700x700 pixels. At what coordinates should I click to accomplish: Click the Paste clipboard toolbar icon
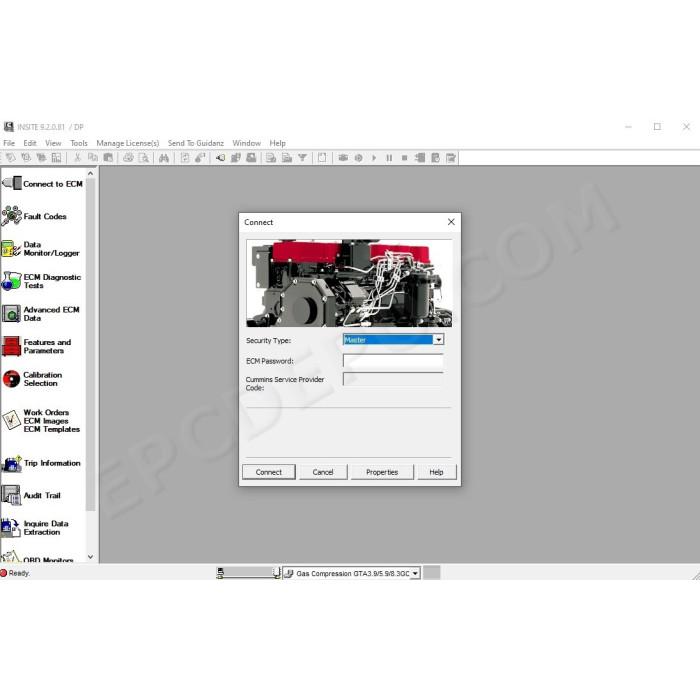point(108,158)
